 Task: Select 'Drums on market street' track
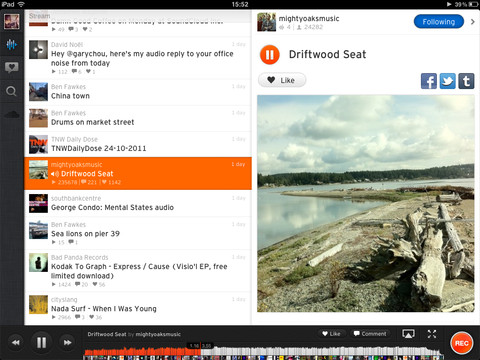(x=138, y=119)
